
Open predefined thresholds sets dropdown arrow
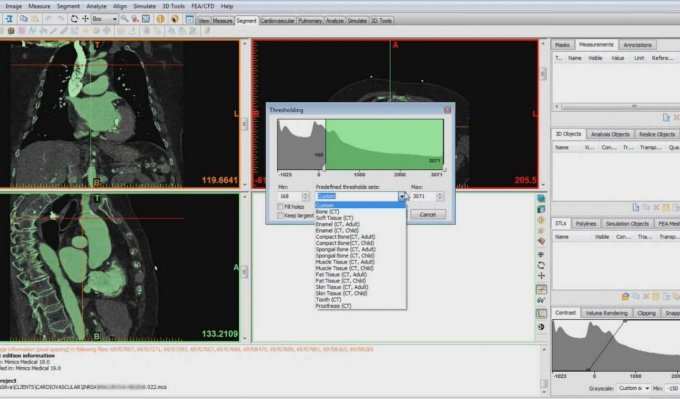pos(402,196)
